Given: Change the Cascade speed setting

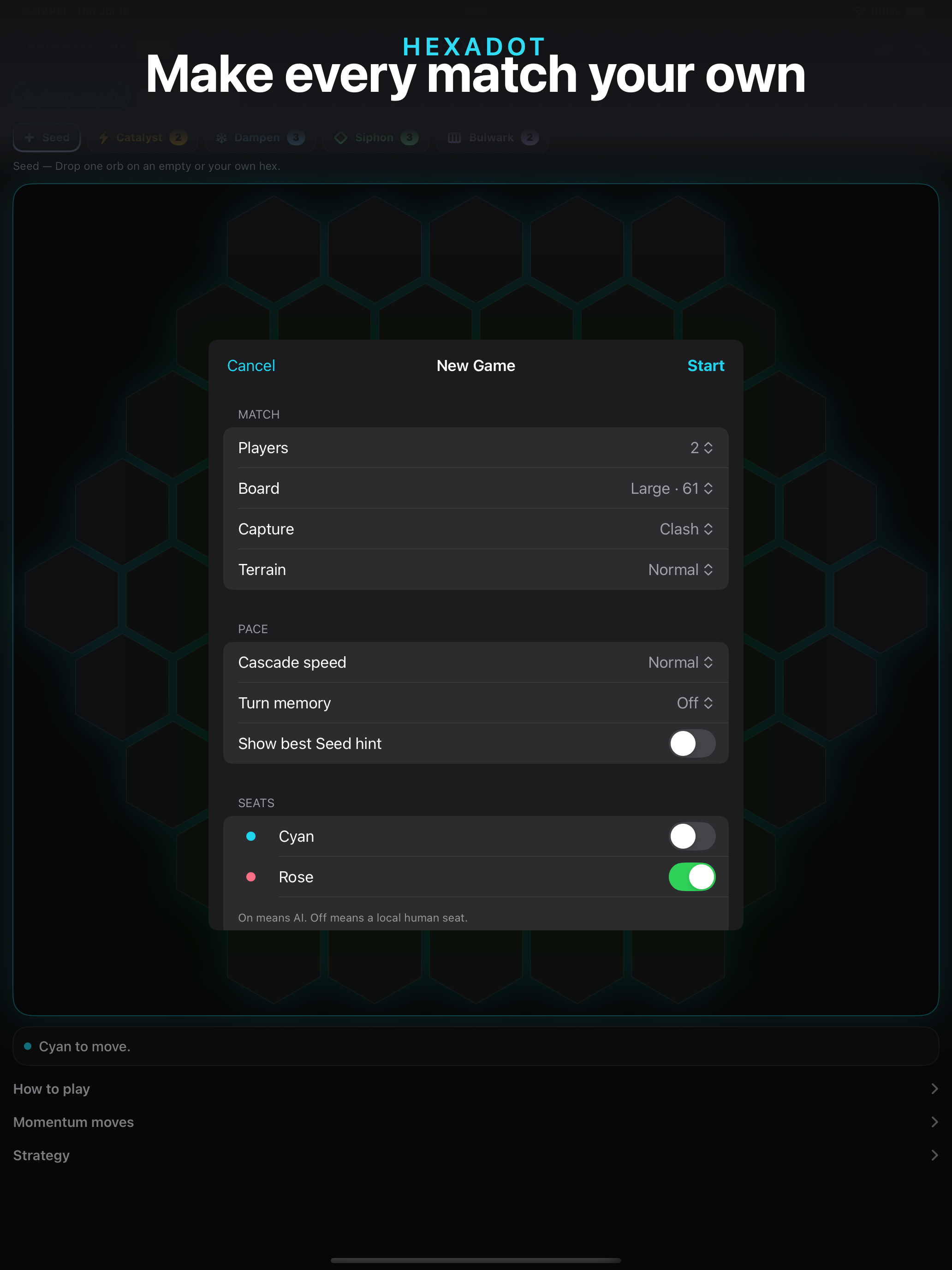Looking at the screenshot, I should [x=681, y=663].
